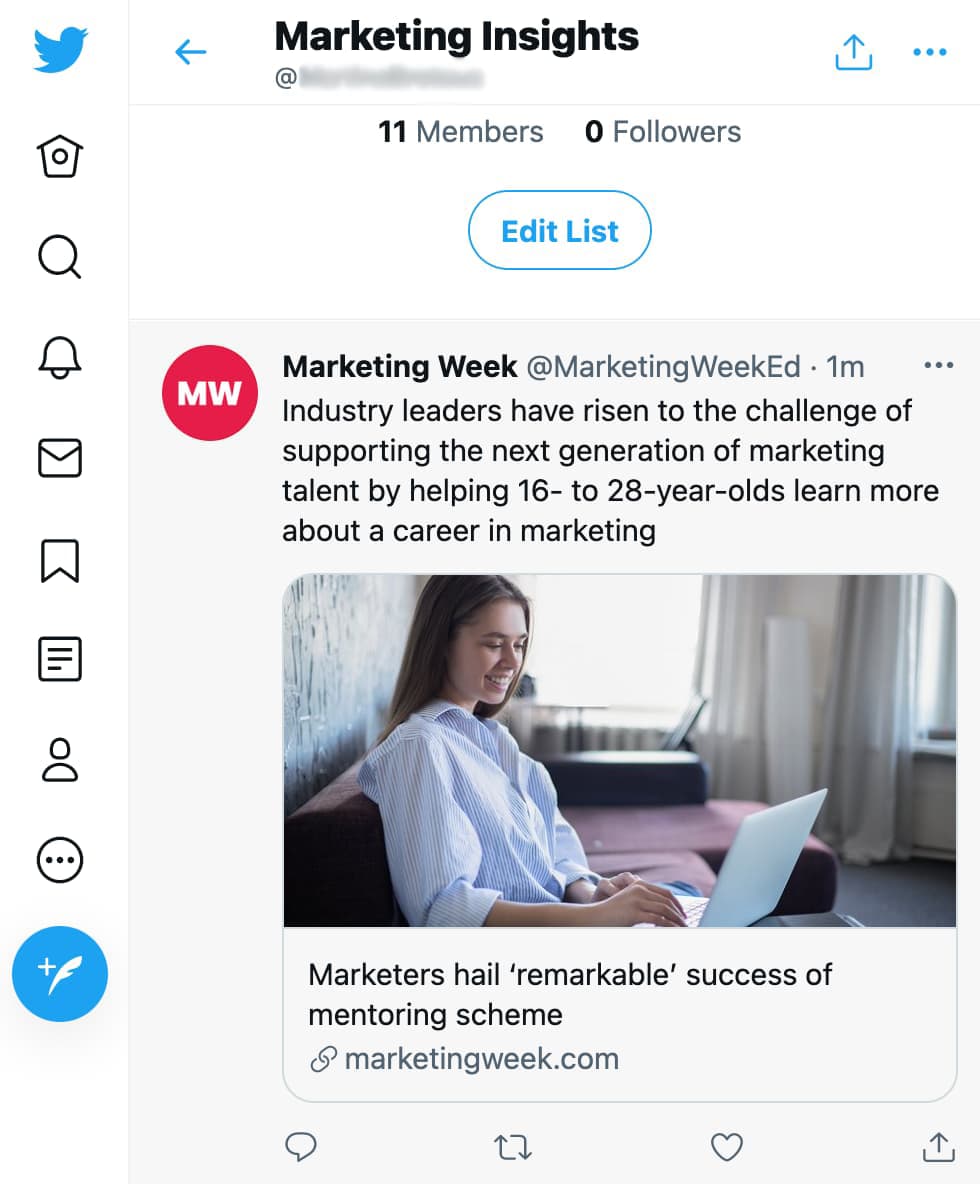Screen dimensions: 980x1184
Task: Open the Lists icon in sidebar
Action: [60, 660]
